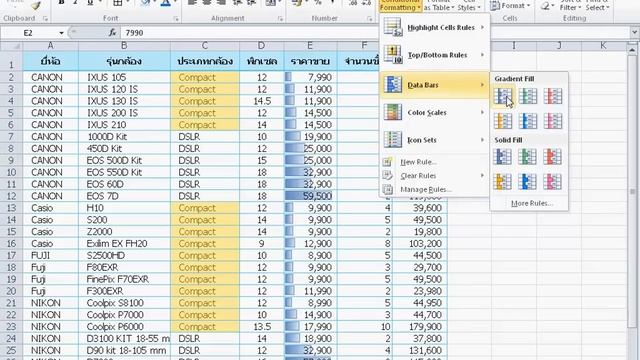The height and width of the screenshot is (360, 640).
Task: Select cell with value 179,900
Action: (x=420, y=327)
